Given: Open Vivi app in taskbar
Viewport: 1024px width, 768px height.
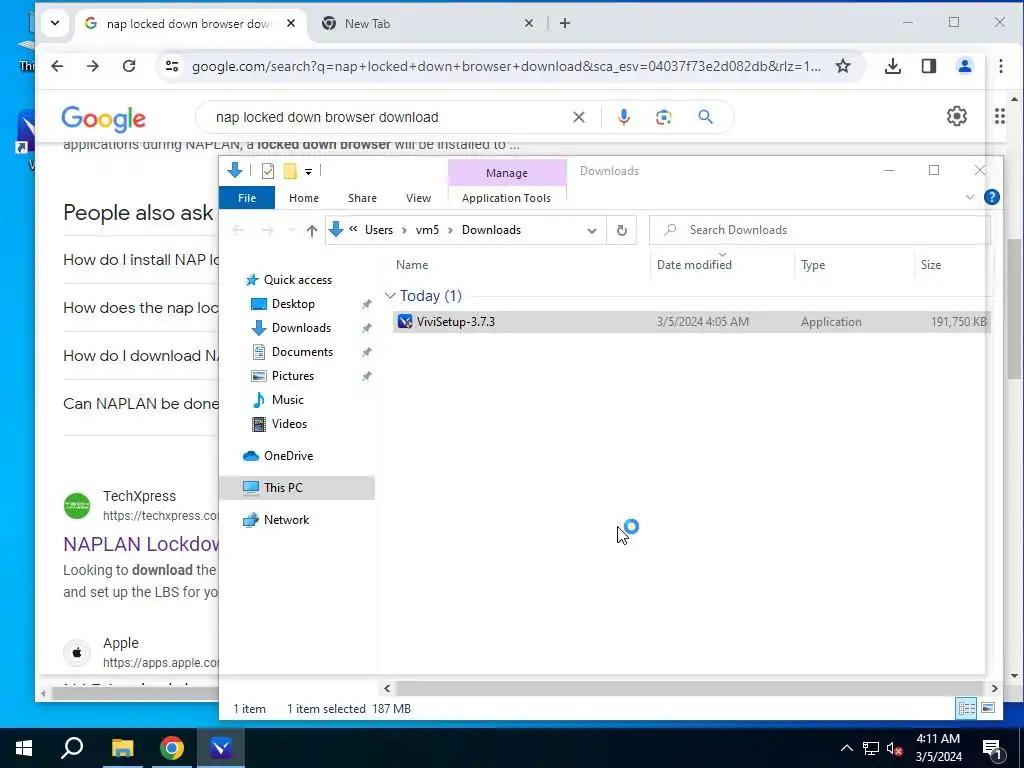Looking at the screenshot, I should (221, 748).
